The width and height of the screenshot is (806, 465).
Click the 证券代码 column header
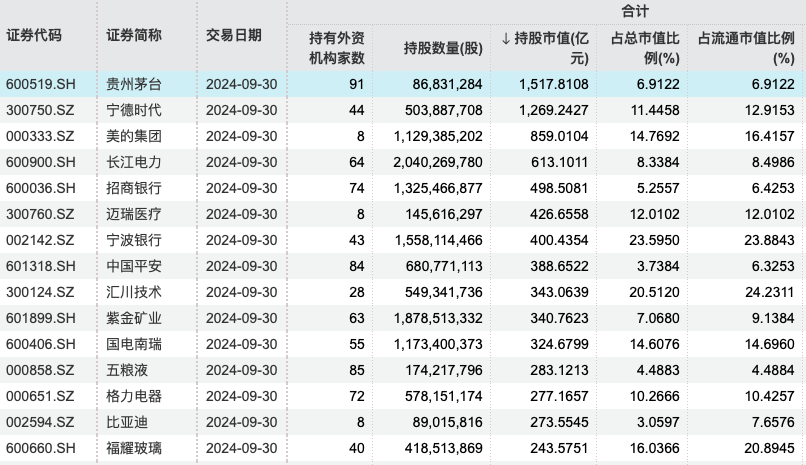click(x=34, y=35)
